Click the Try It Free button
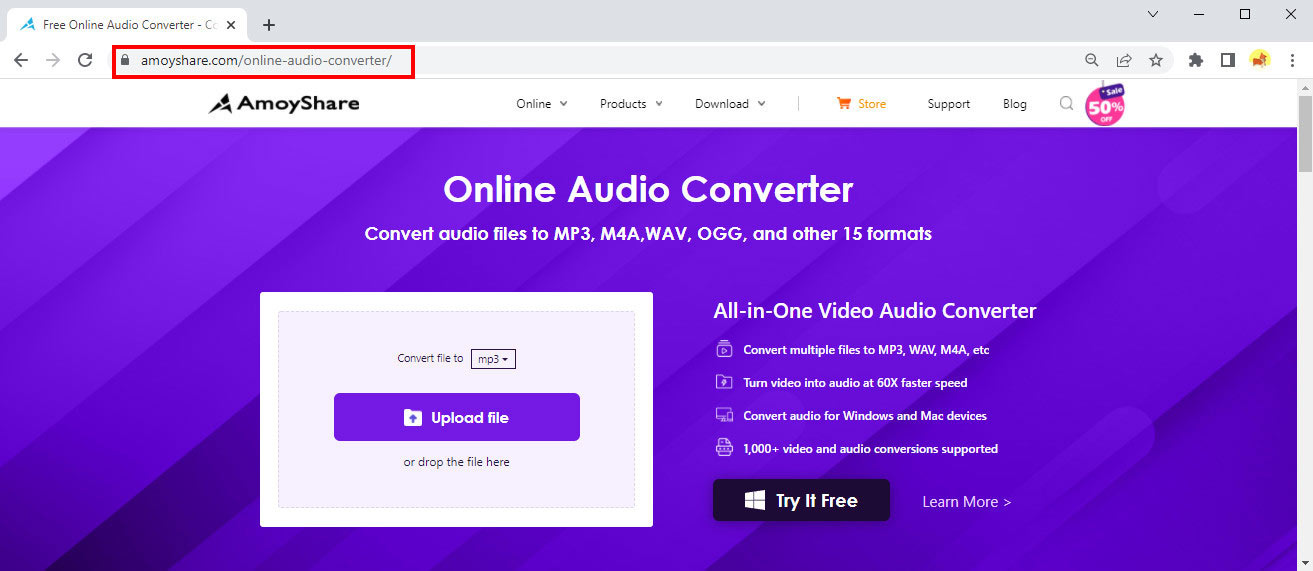This screenshot has width=1313, height=571. click(801, 500)
